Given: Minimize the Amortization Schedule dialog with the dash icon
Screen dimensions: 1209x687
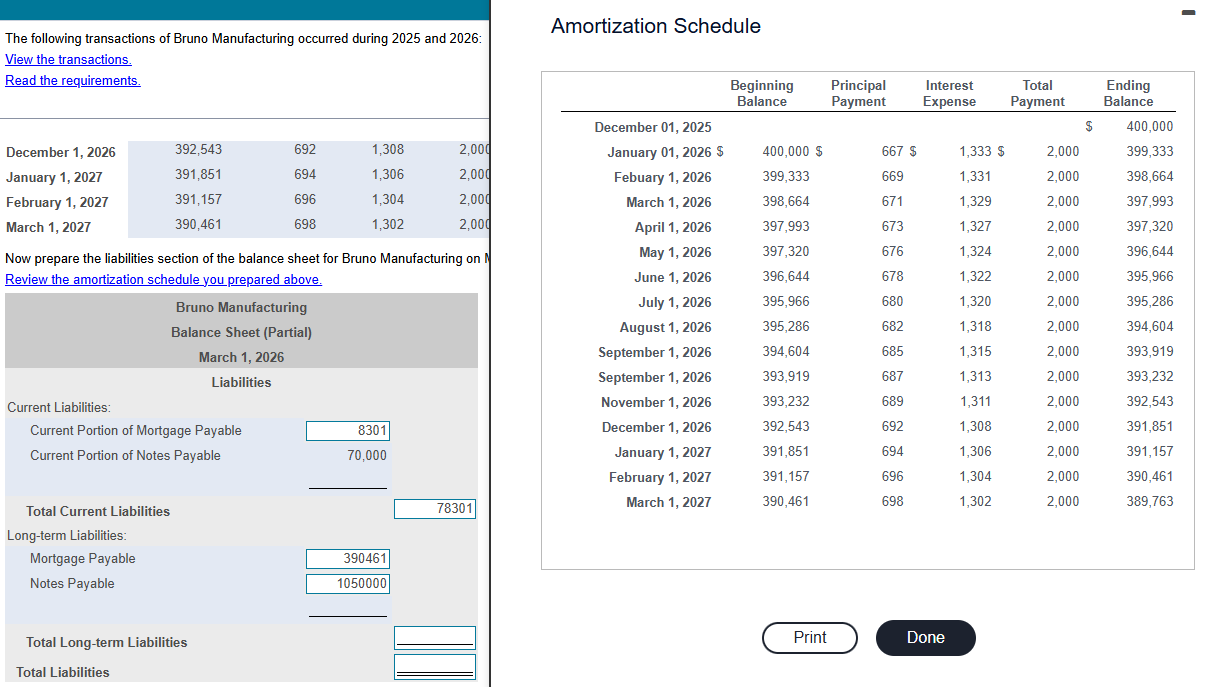Looking at the screenshot, I should [x=1187, y=13].
